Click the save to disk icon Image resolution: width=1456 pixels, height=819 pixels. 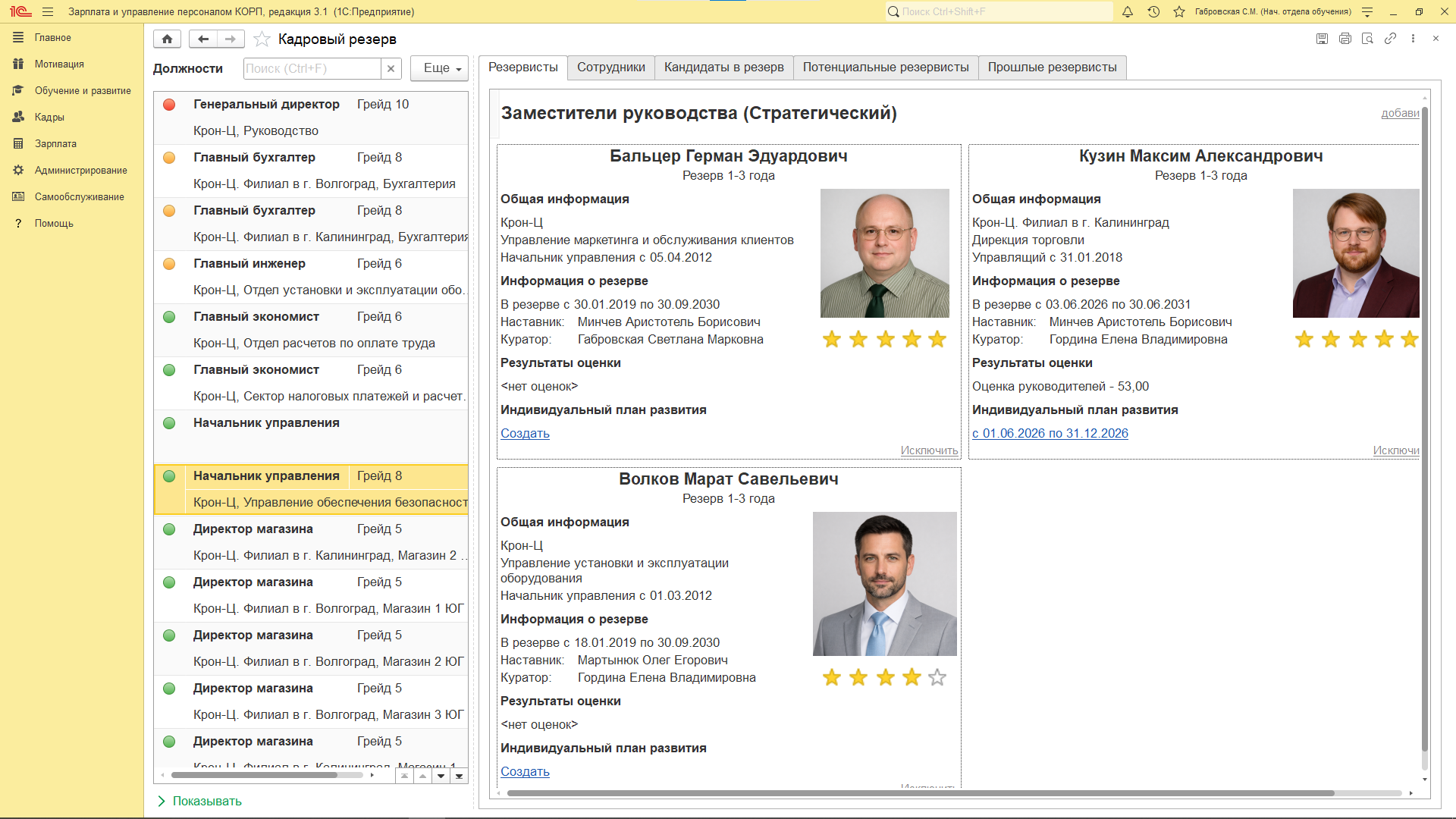click(x=1322, y=39)
